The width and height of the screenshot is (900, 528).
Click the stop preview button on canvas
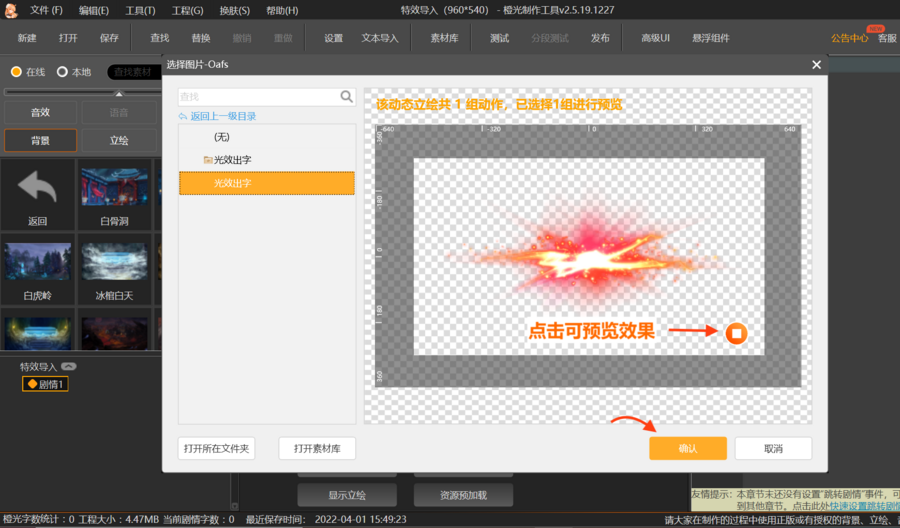click(x=736, y=333)
